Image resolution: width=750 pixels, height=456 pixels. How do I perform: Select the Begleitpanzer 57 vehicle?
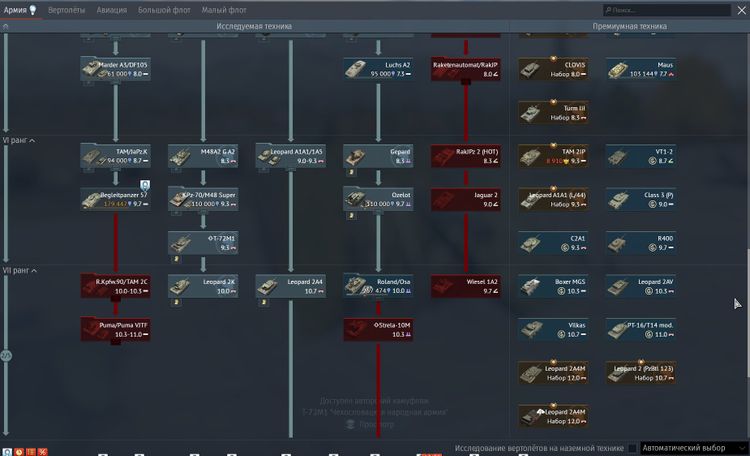tap(115, 199)
